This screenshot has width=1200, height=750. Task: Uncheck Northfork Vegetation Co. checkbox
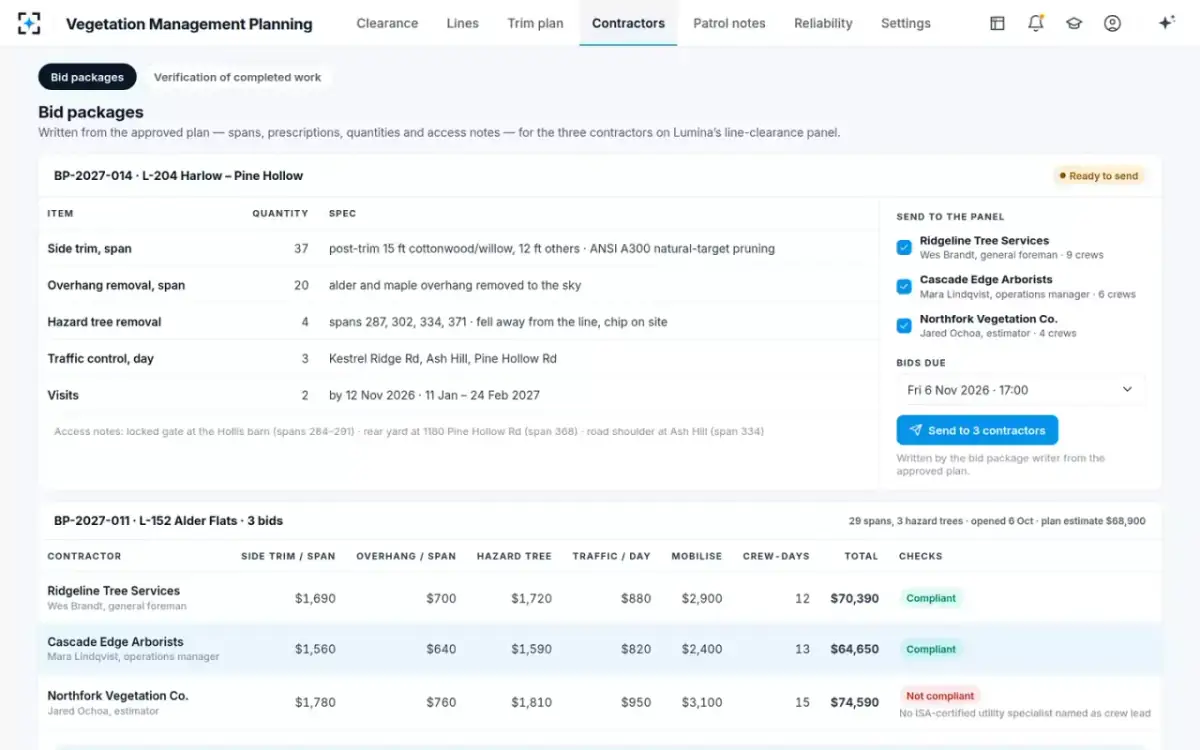[x=904, y=325]
